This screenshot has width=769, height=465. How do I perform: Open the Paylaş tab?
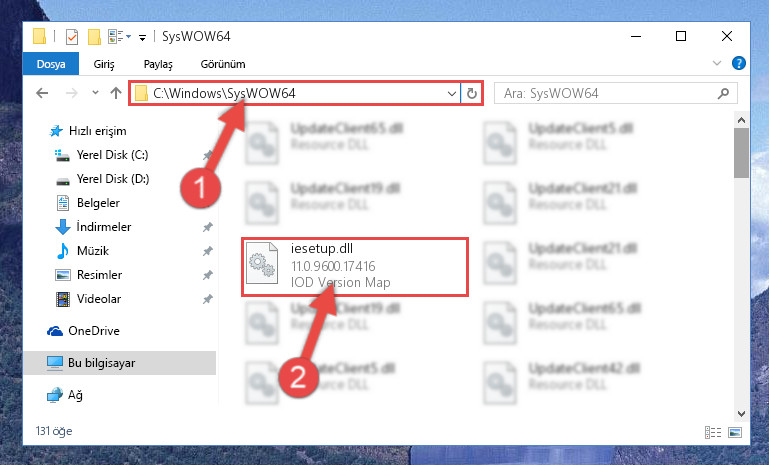(158, 64)
